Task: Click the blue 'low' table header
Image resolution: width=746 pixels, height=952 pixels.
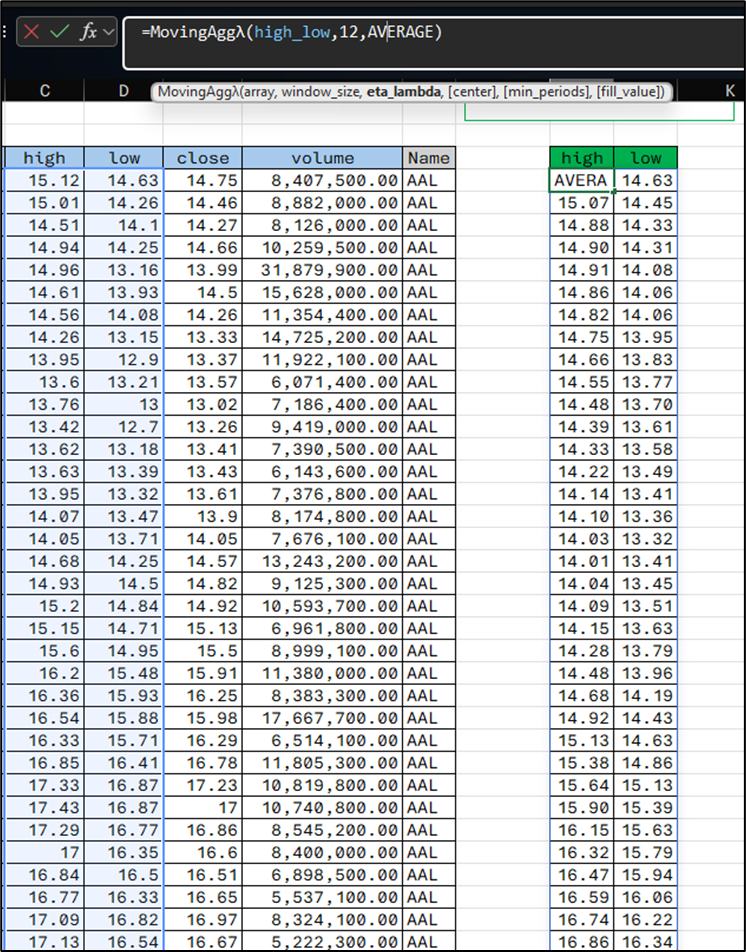Action: point(124,158)
